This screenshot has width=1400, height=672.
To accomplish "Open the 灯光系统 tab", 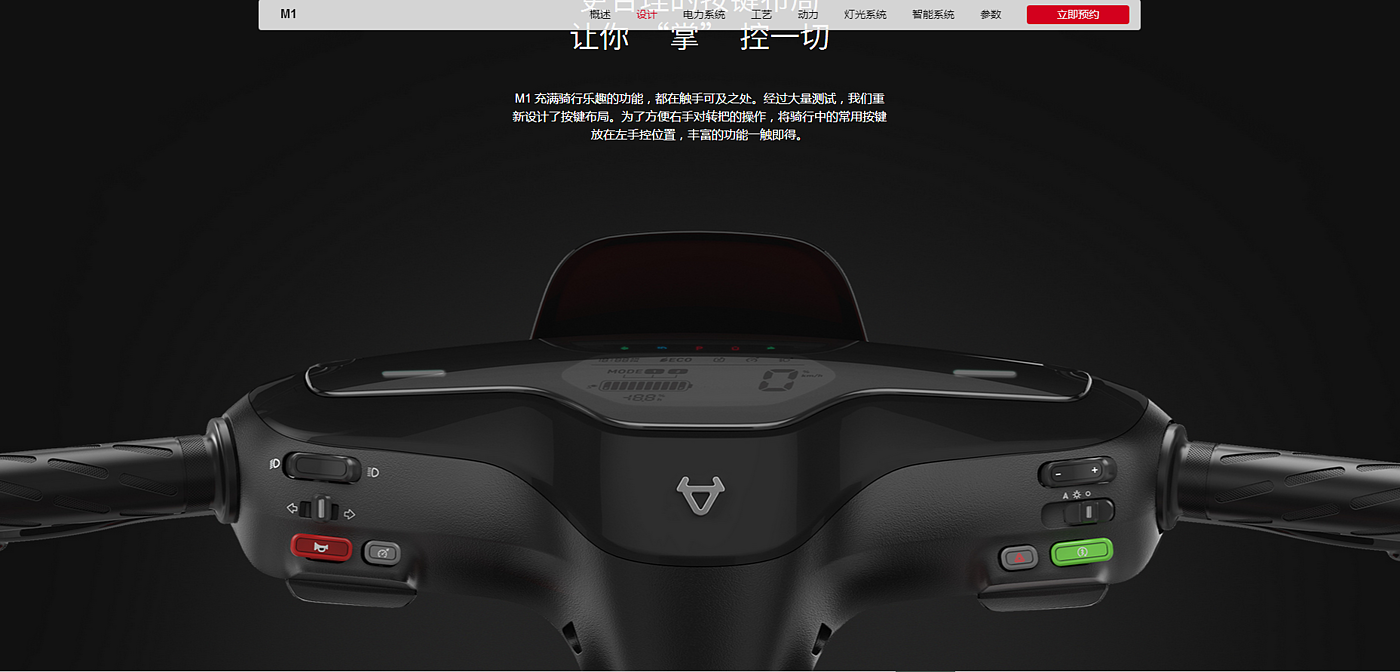I will pyautogui.click(x=865, y=15).
